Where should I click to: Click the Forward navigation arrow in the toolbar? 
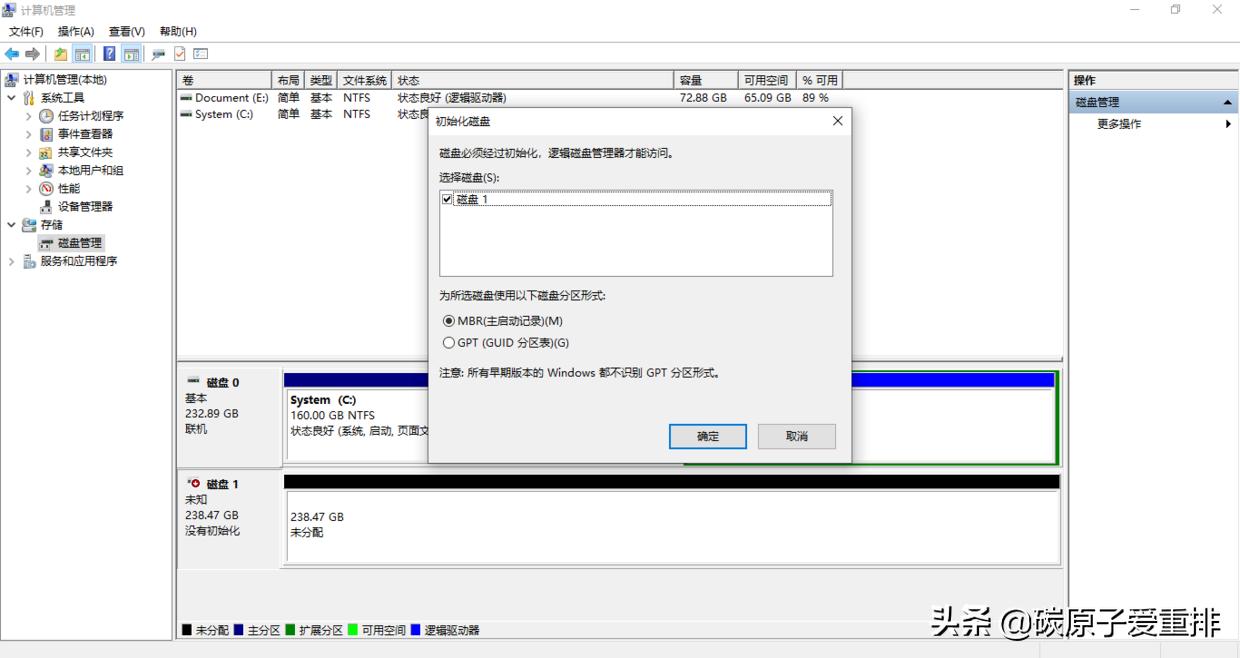(x=32, y=53)
